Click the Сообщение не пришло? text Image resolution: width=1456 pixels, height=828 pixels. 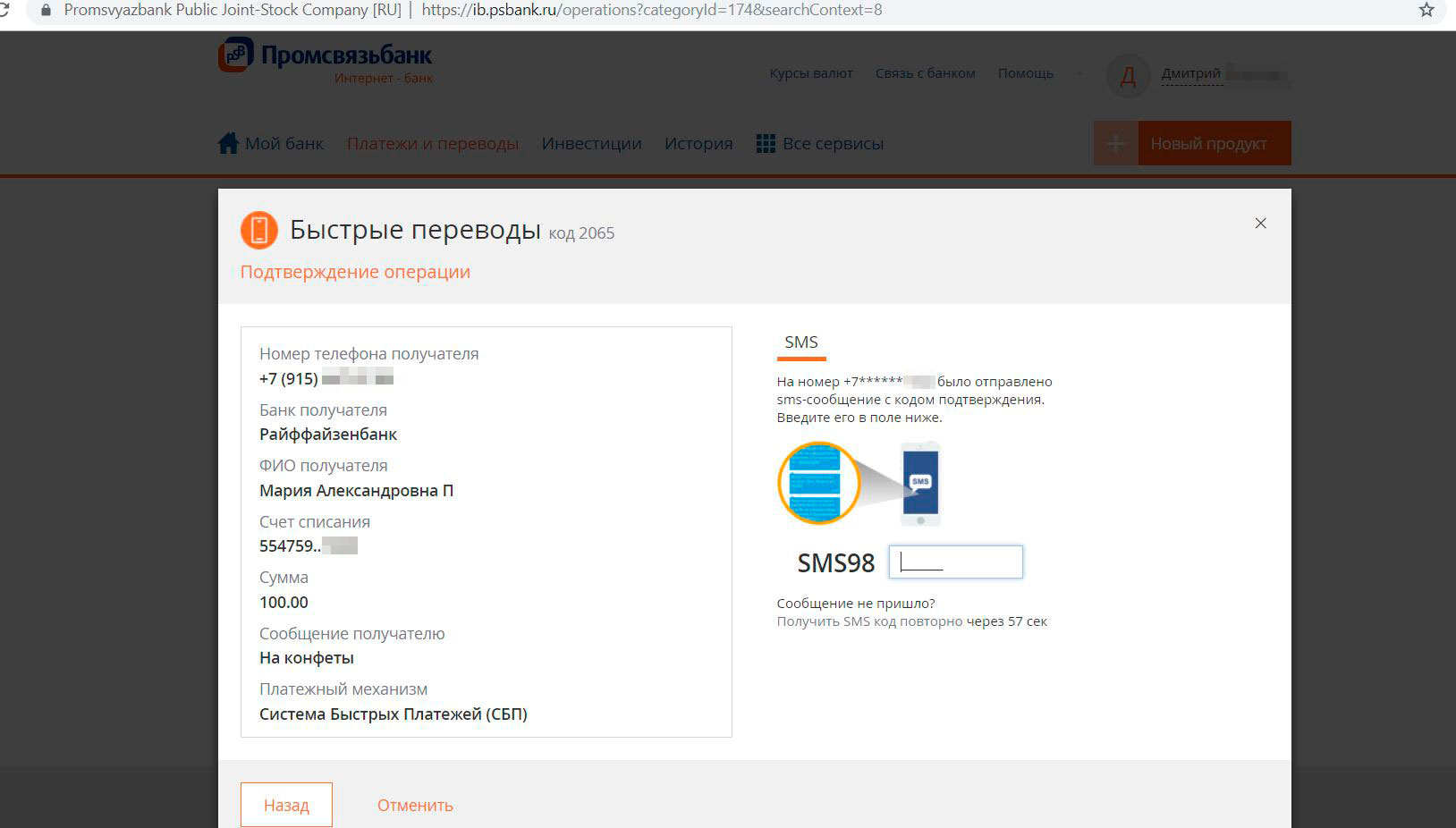856,604
